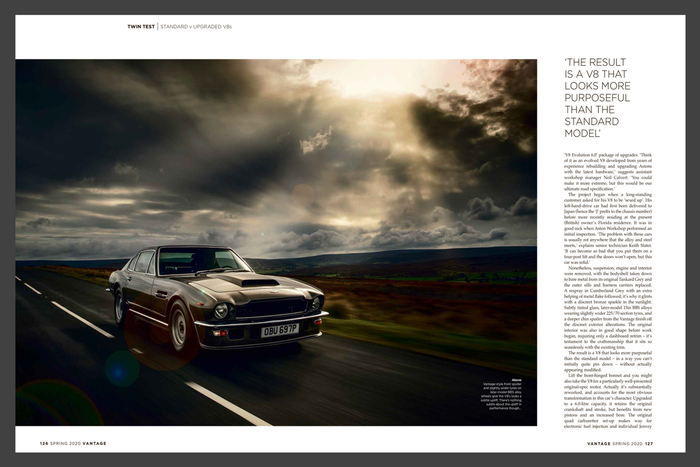Click the photo caption starting 'Above'

click(501, 393)
